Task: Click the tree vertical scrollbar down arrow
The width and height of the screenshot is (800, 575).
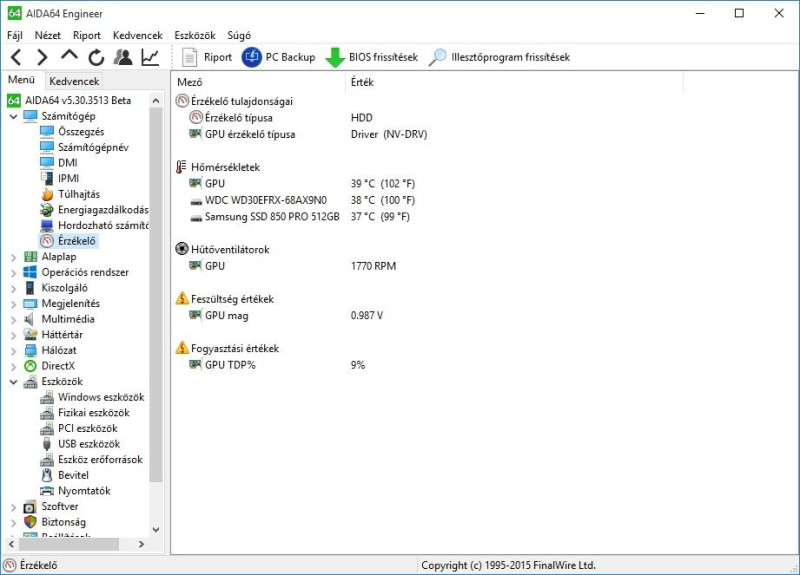Action: pyautogui.click(x=156, y=530)
